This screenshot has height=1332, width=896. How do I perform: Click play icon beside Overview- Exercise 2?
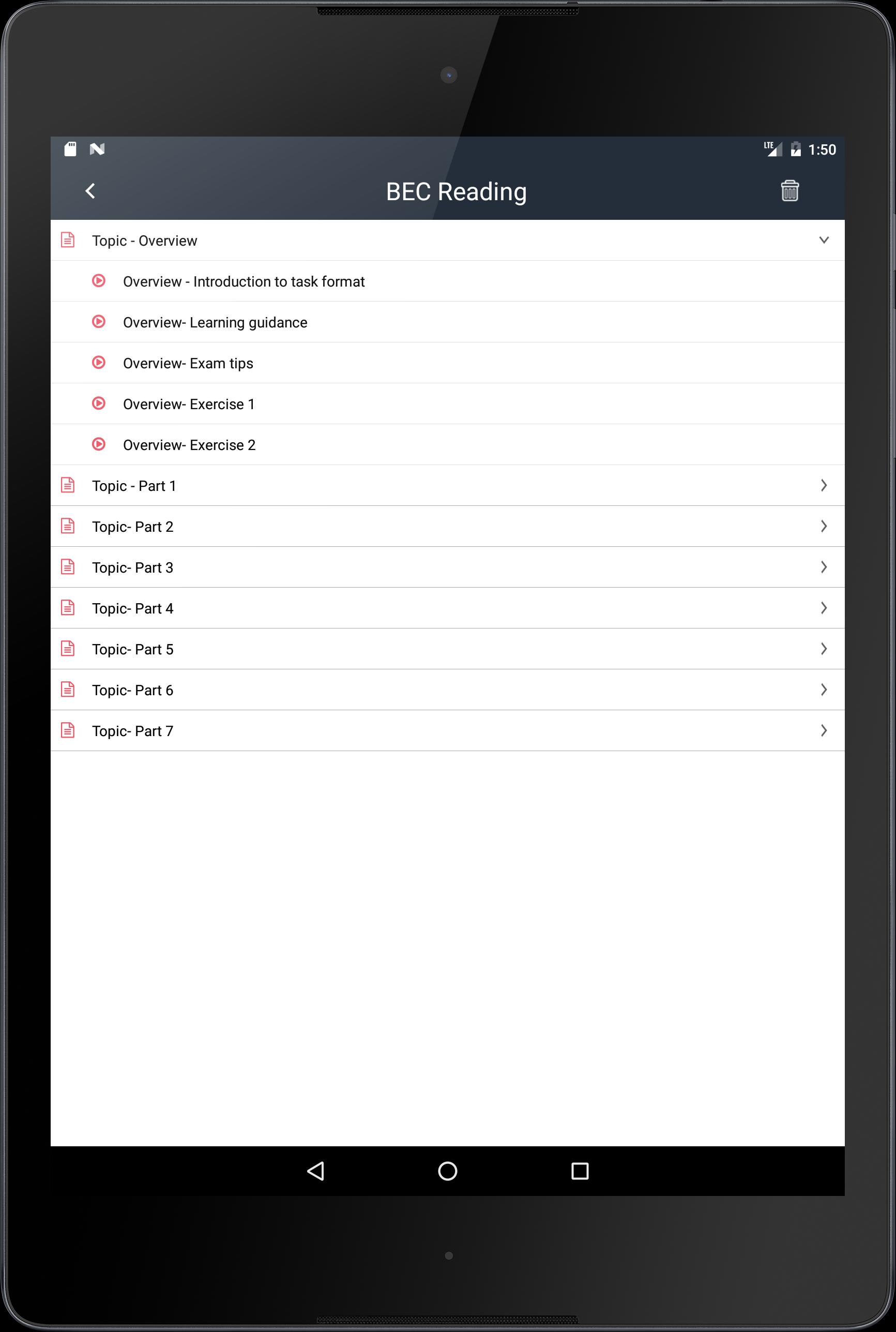tap(99, 444)
